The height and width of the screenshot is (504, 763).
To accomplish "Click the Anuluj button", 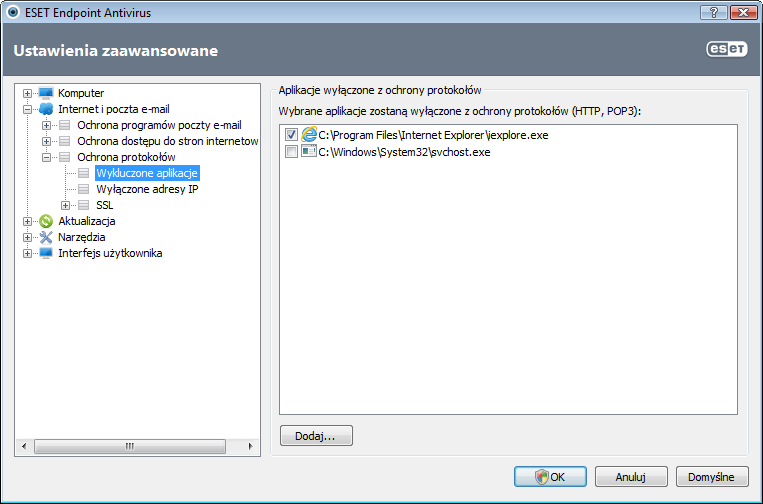I will 631,477.
